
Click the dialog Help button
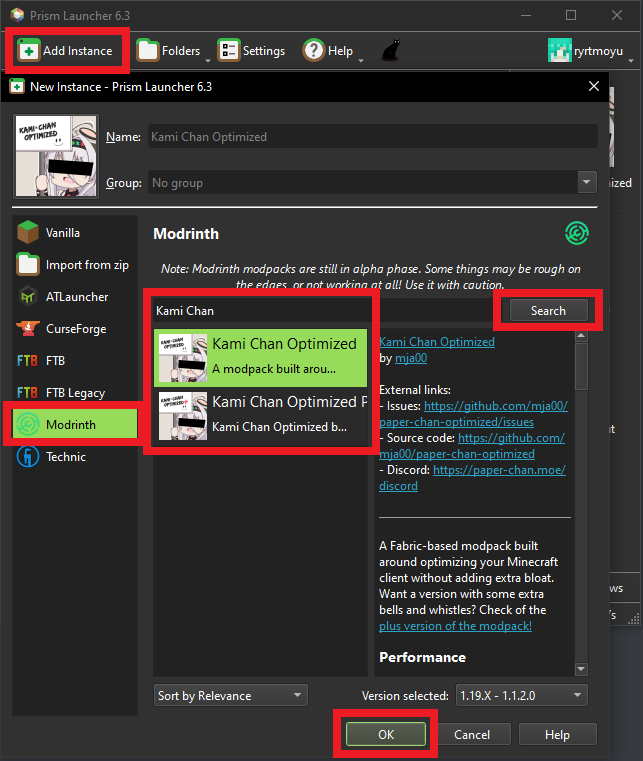557,734
